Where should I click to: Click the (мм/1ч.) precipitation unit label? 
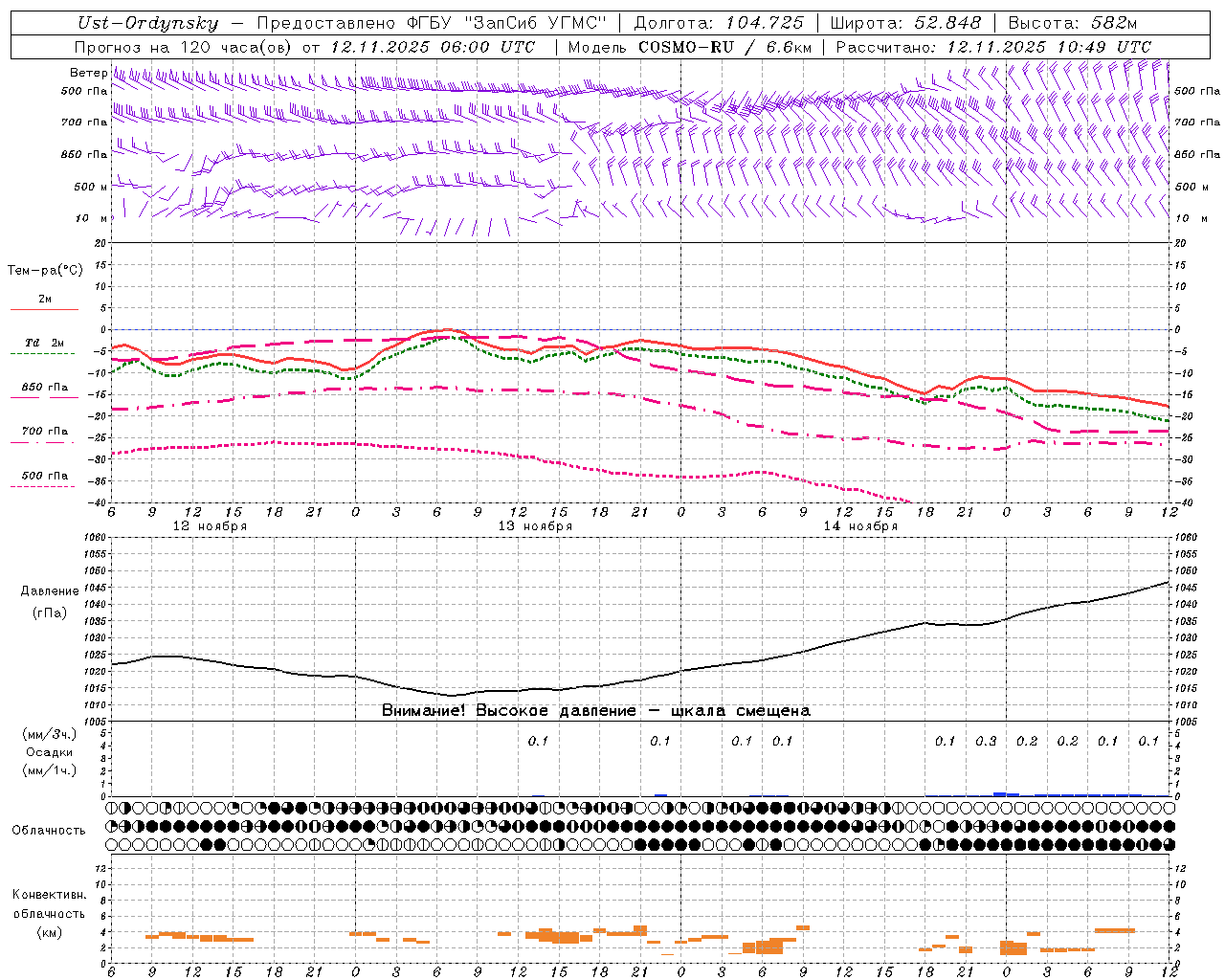point(50,770)
